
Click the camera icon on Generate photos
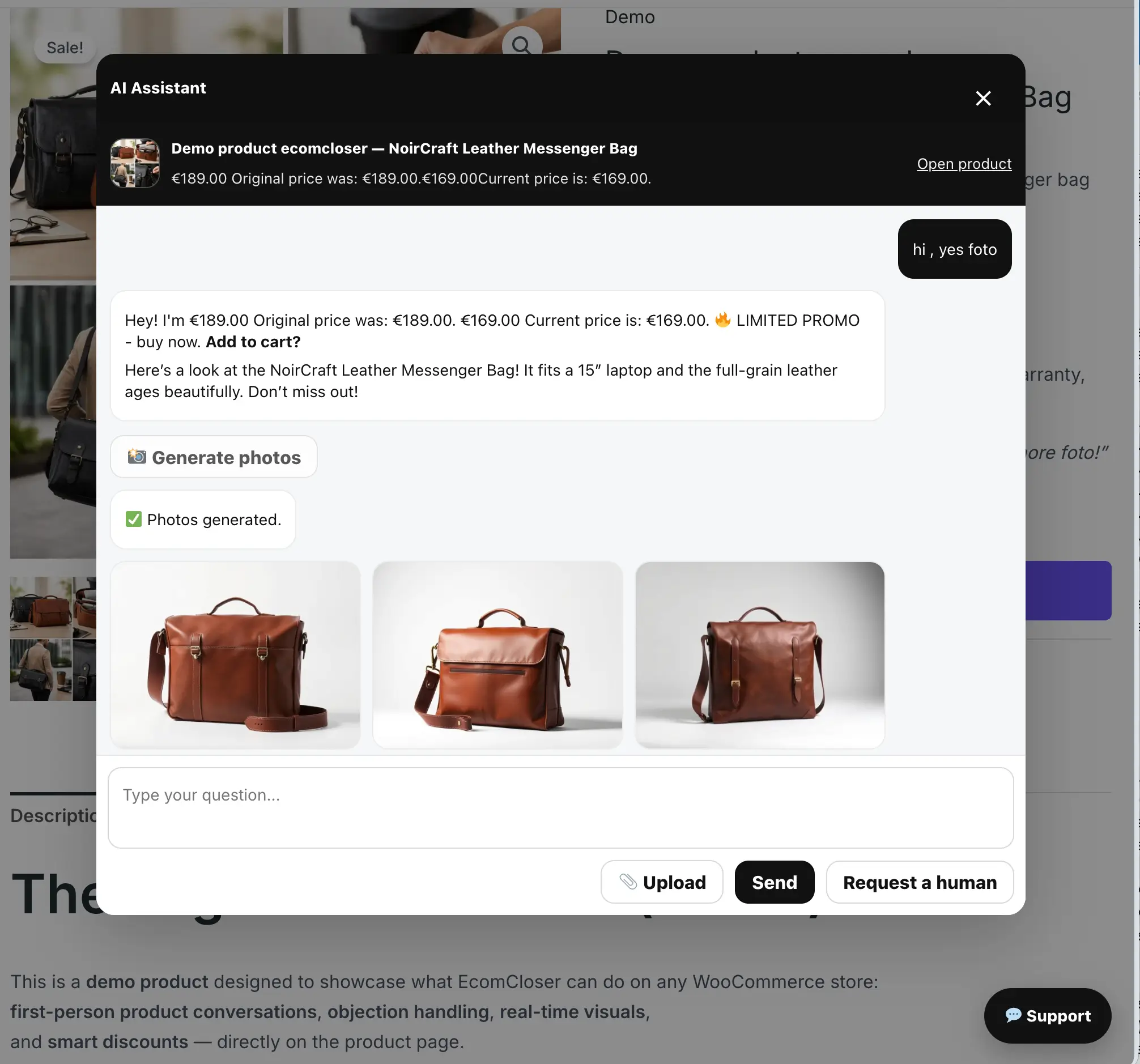[137, 457]
